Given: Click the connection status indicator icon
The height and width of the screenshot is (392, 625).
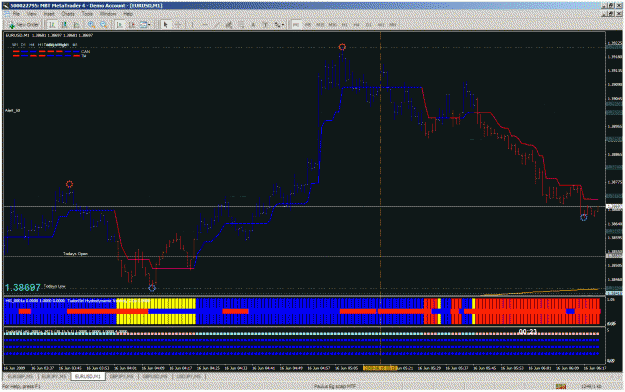Looking at the screenshot, I should (x=561, y=386).
